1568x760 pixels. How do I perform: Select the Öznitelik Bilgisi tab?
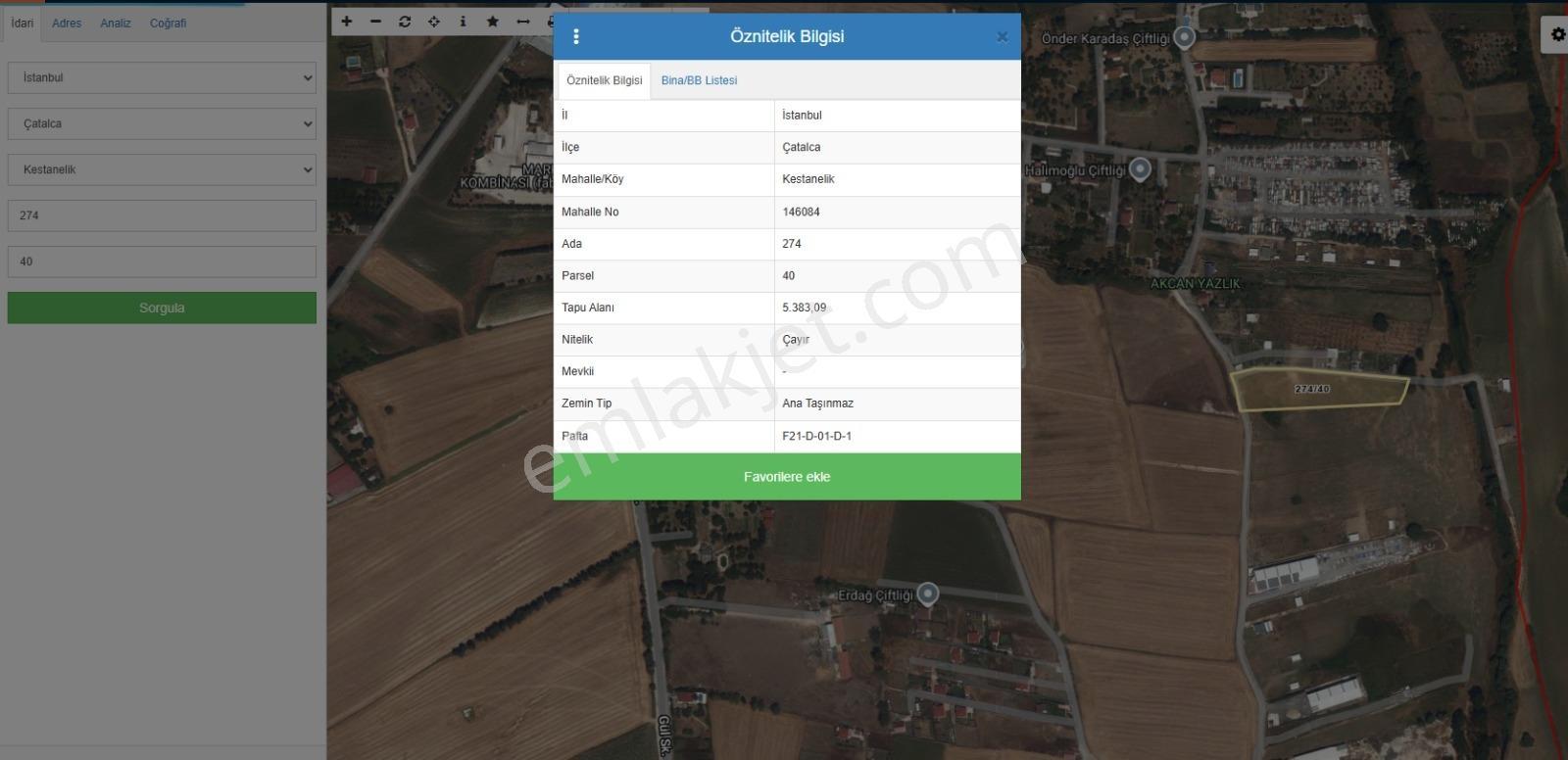pyautogui.click(x=605, y=80)
